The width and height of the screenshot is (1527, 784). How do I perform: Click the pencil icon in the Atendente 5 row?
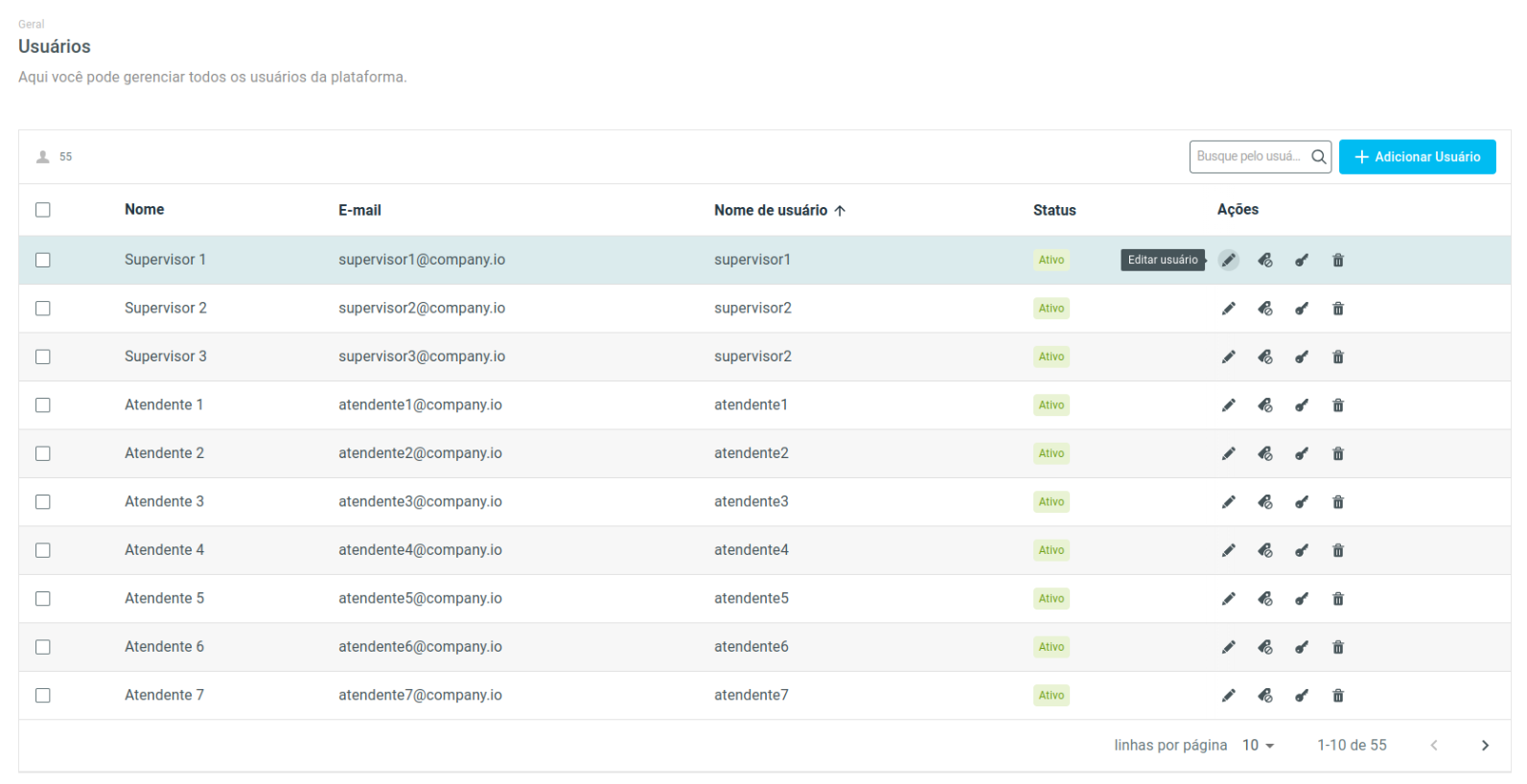(1228, 599)
